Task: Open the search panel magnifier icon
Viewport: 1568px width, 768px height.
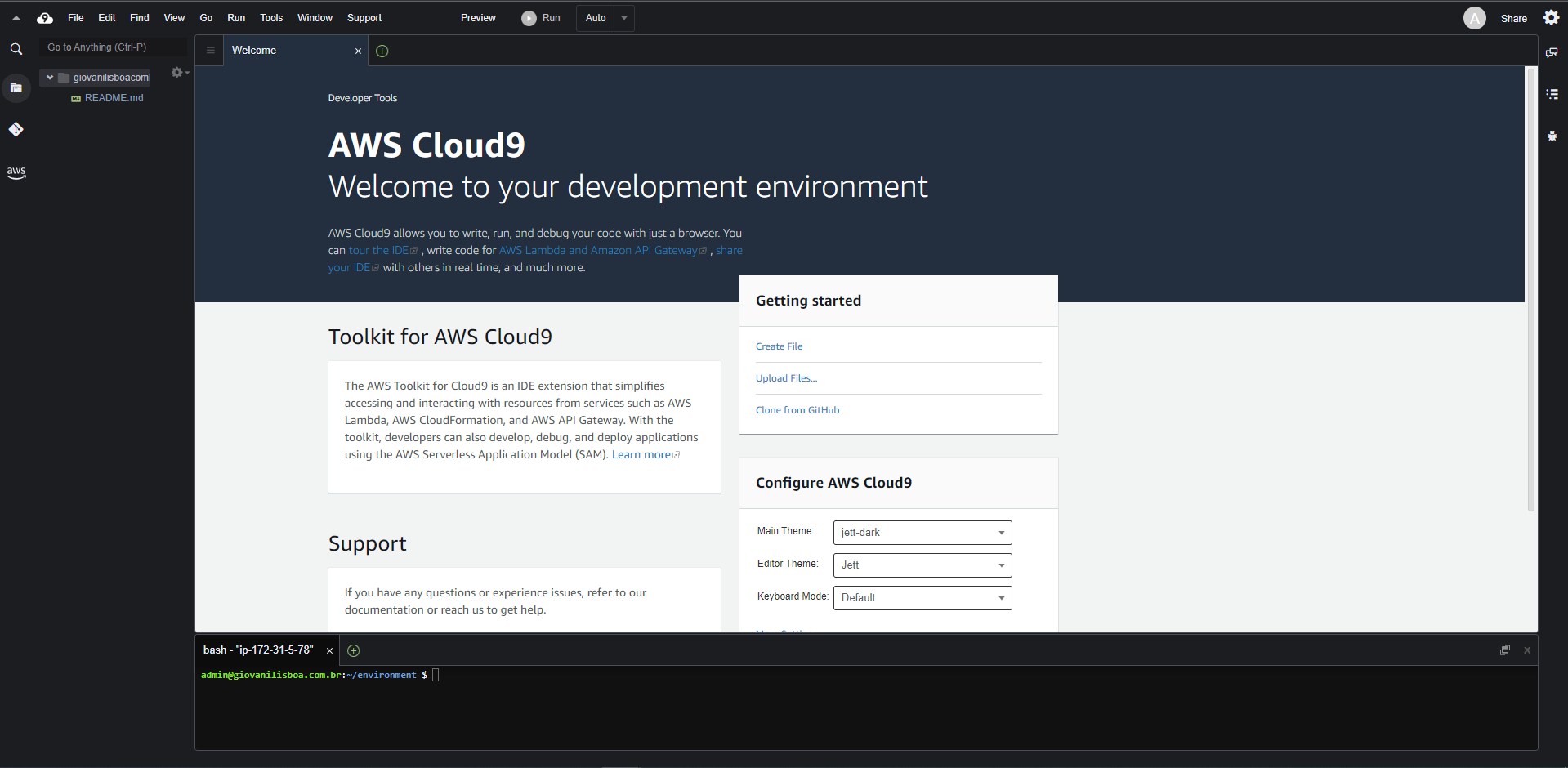Action: pos(16,49)
